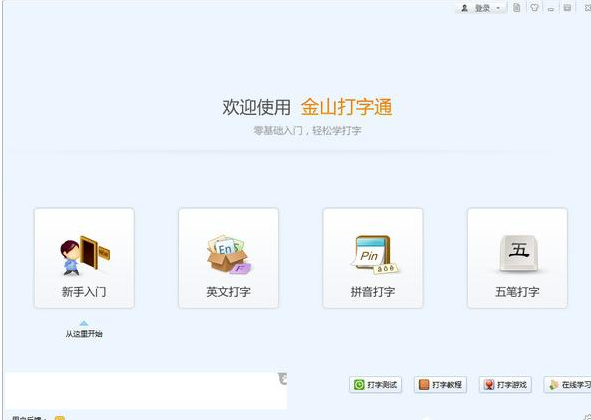Minimize the 金山打字通 window
Screen dimensions: 591x420
click(551, 8)
